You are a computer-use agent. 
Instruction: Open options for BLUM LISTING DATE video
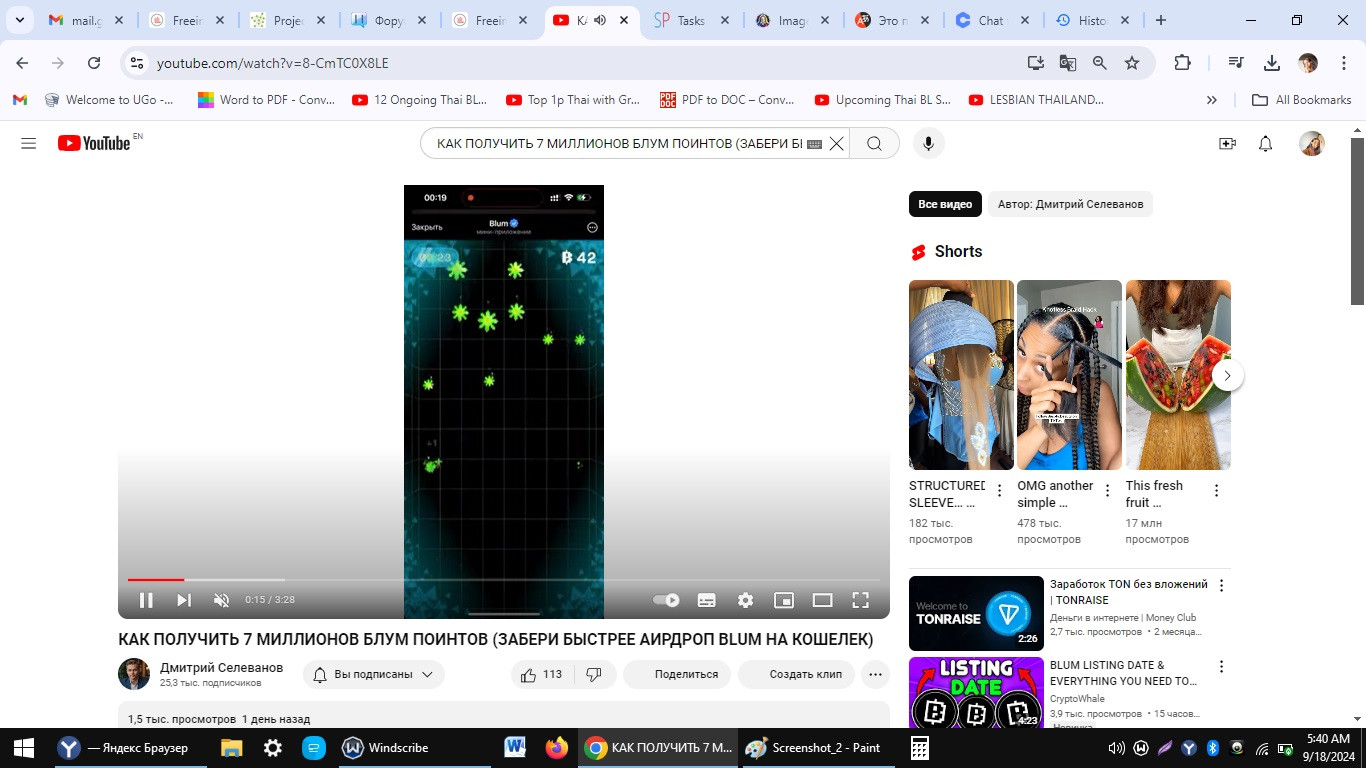(1221, 667)
